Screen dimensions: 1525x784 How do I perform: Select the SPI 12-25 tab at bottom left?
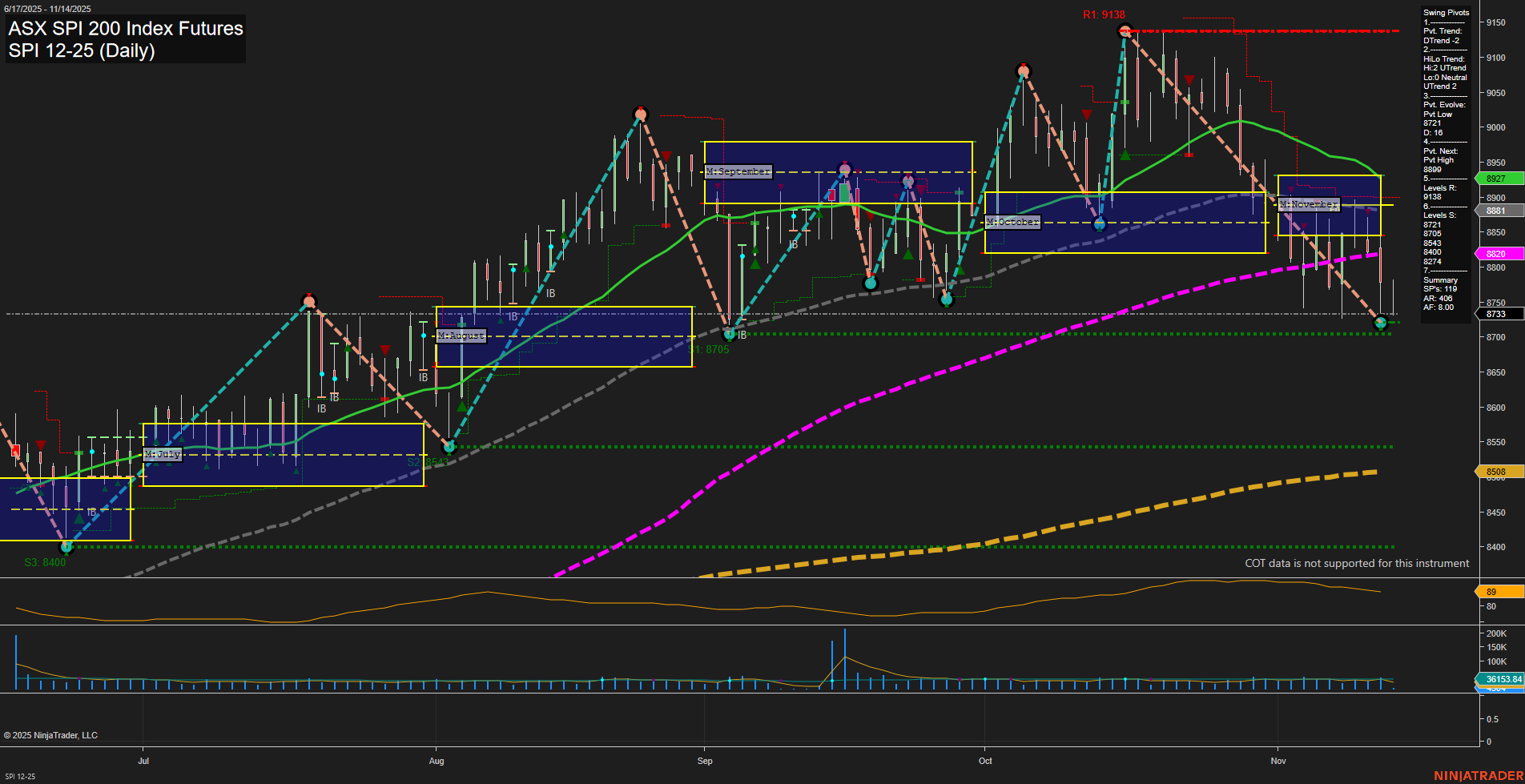(22, 775)
